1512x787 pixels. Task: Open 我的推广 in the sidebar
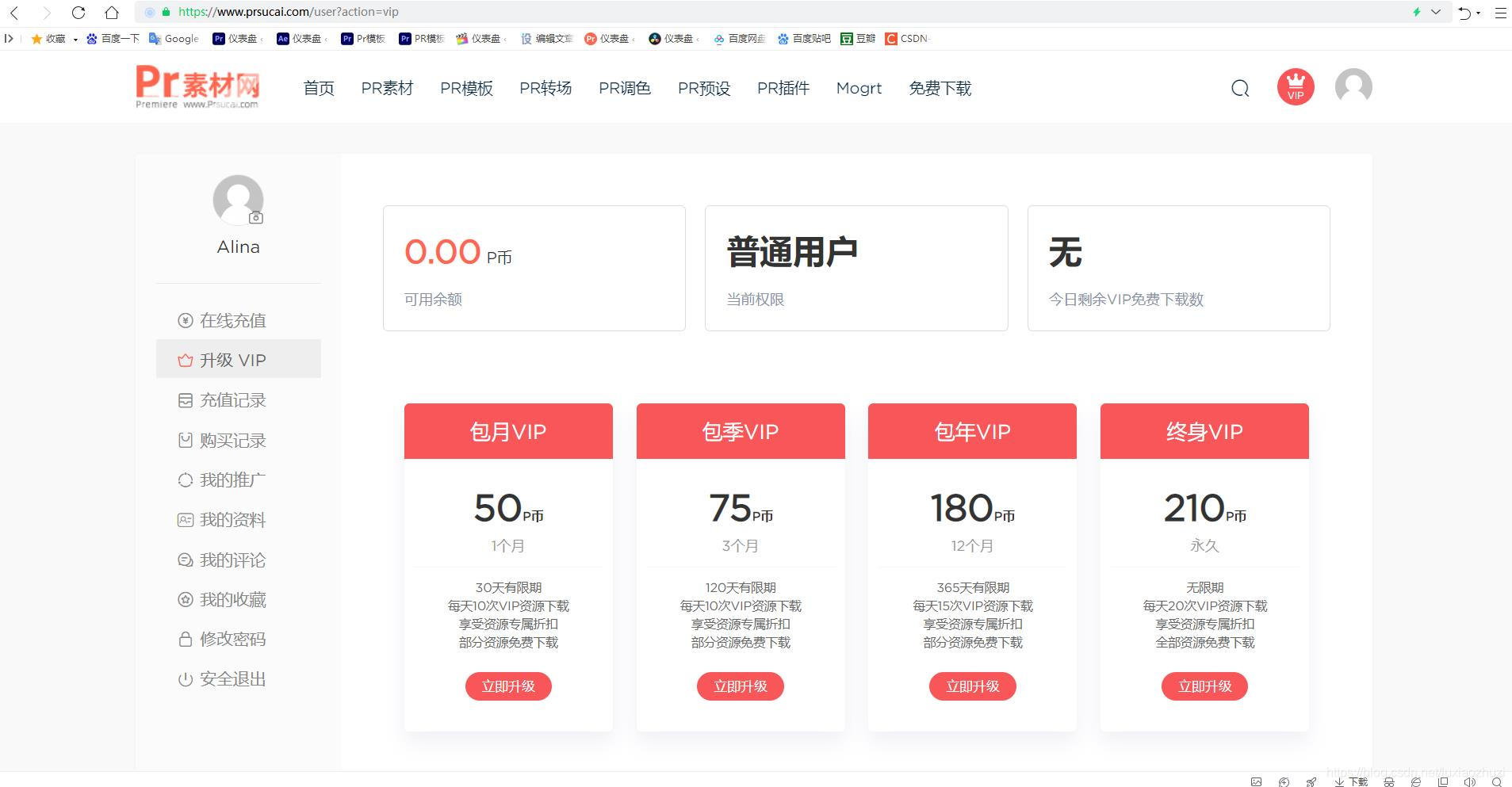pyautogui.click(x=239, y=479)
